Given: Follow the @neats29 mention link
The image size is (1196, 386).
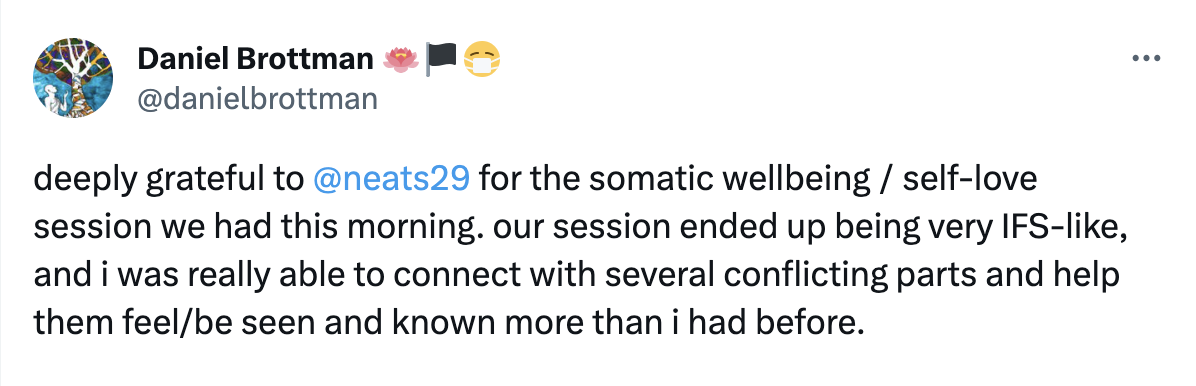Looking at the screenshot, I should (392, 181).
